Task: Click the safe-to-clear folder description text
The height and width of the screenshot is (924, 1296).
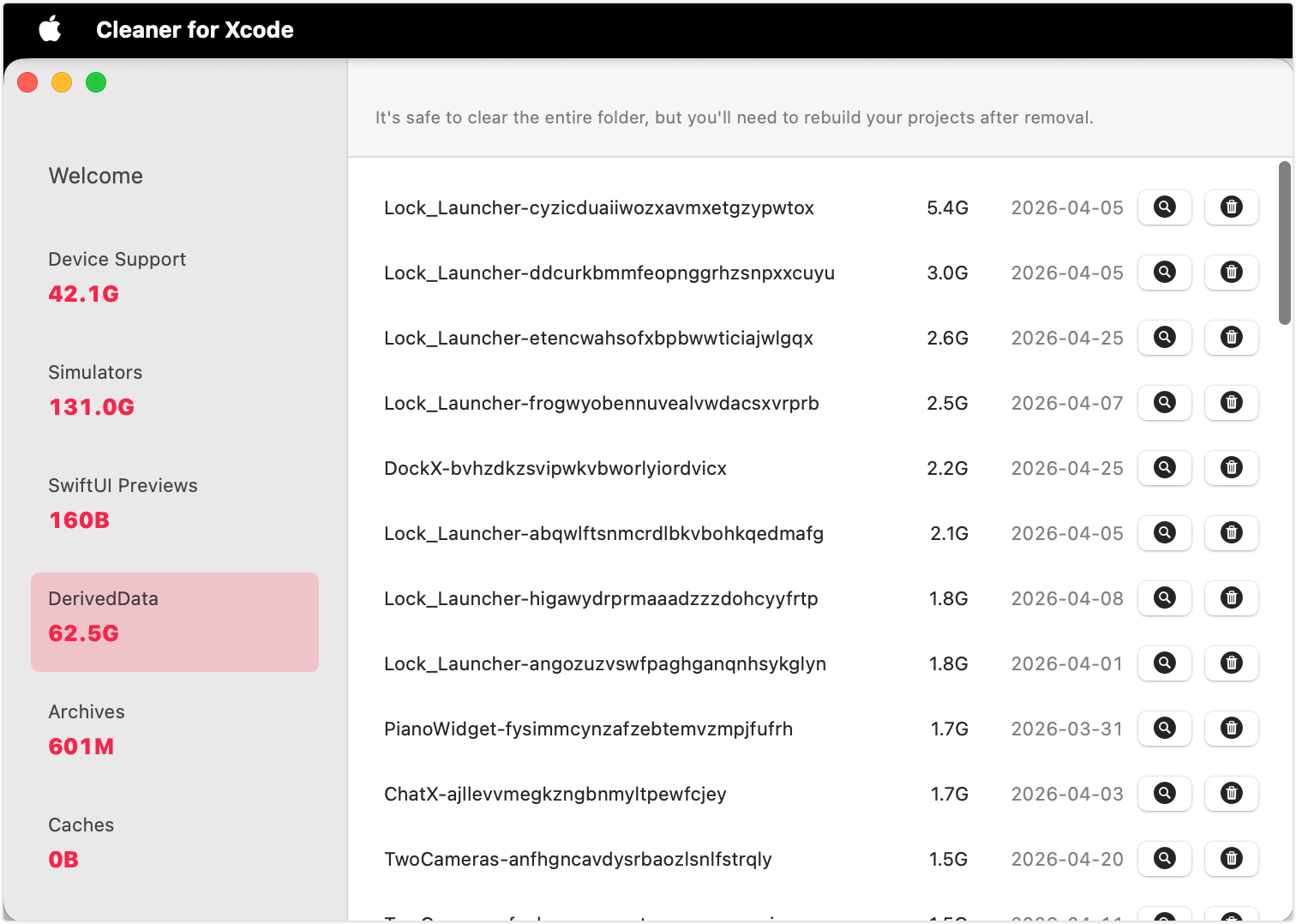Action: 735,118
